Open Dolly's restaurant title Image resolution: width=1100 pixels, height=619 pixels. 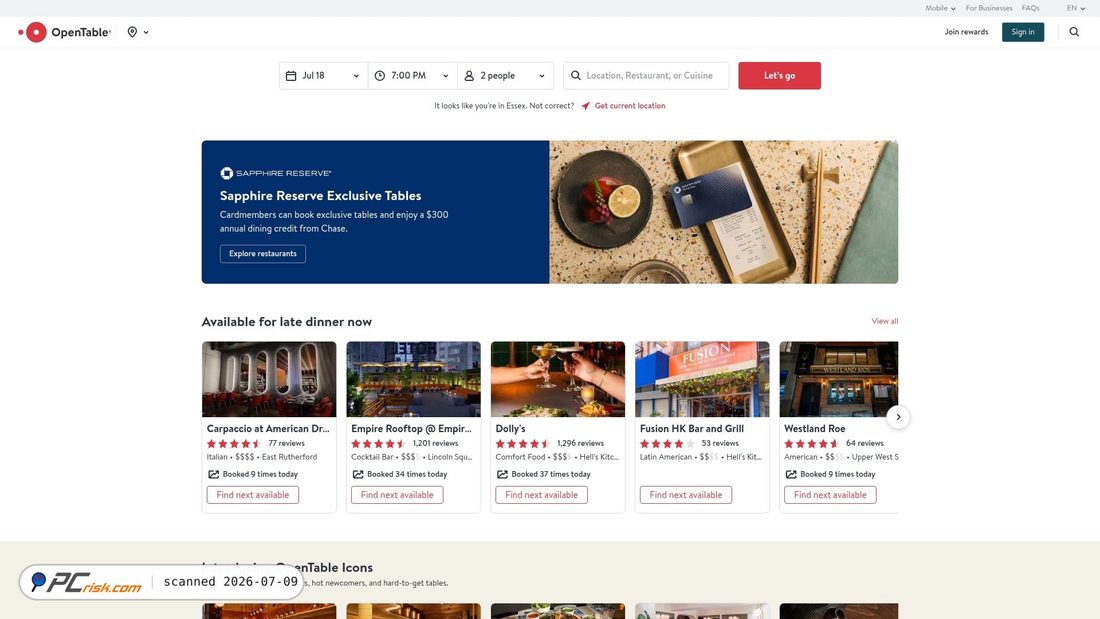coord(511,429)
